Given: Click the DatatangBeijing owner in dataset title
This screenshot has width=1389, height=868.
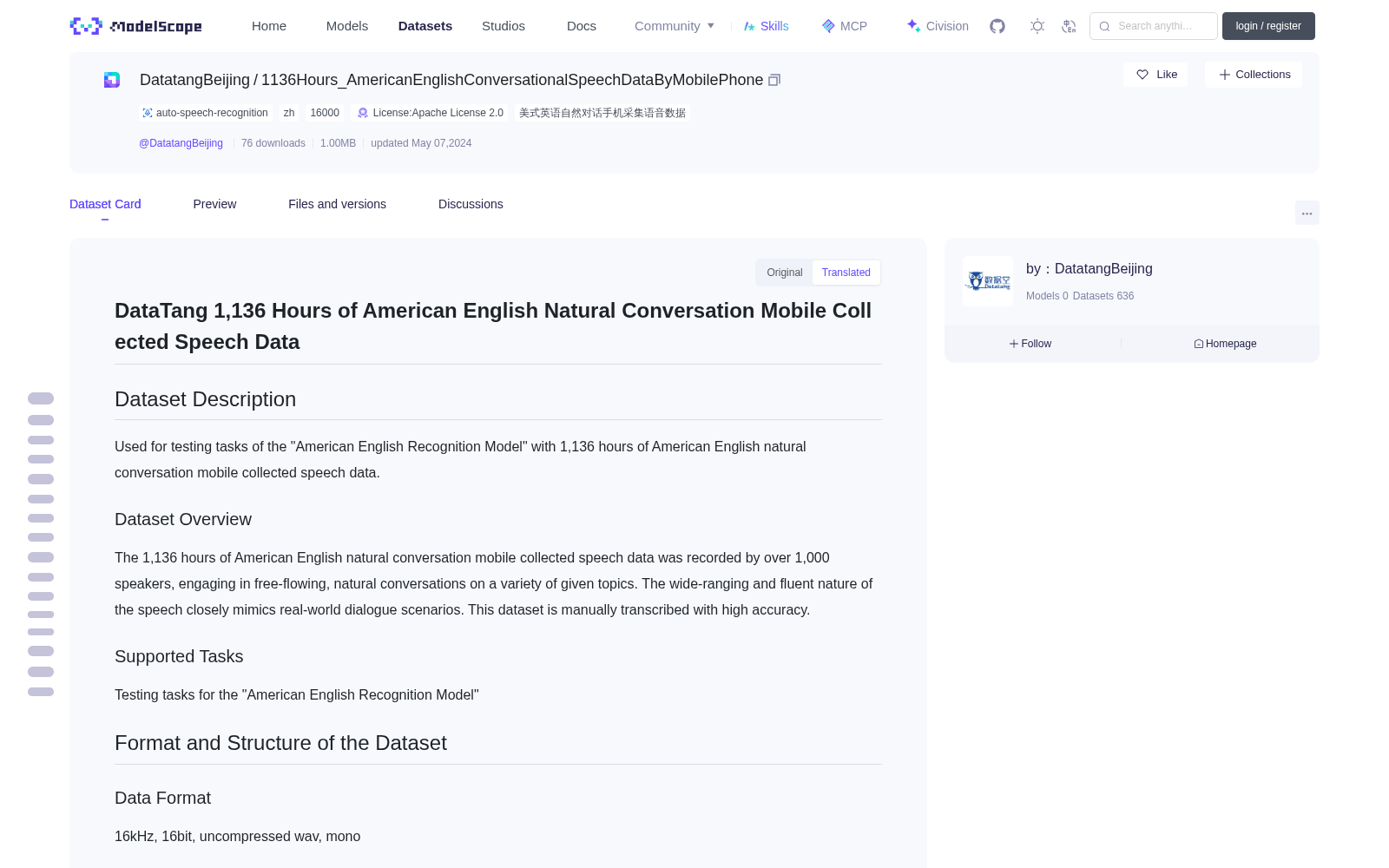Looking at the screenshot, I should click(194, 80).
